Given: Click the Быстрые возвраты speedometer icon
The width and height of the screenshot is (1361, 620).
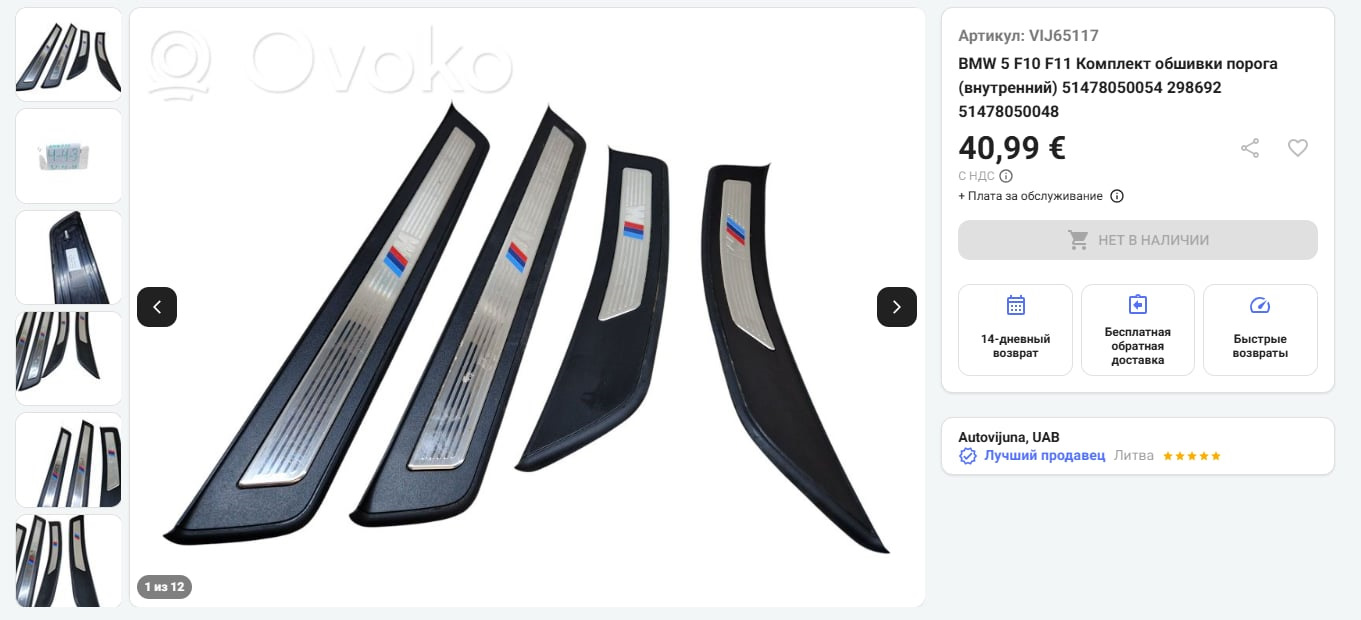Looking at the screenshot, I should point(1260,305).
